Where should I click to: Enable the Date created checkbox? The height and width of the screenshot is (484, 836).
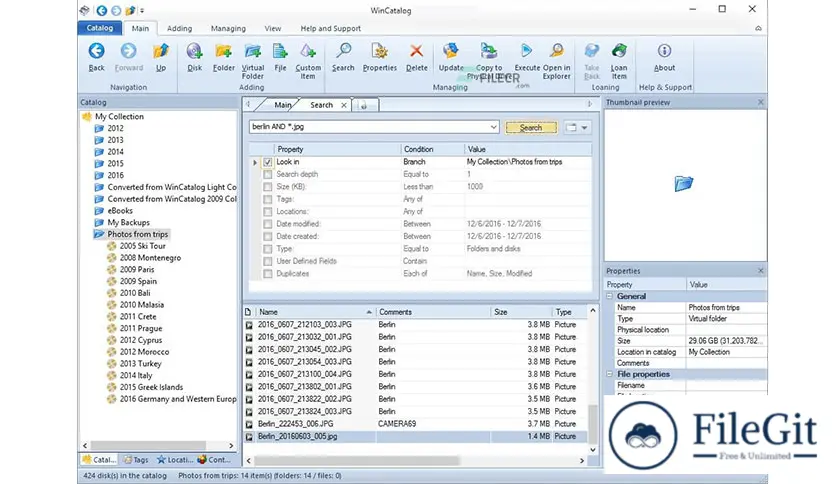(x=268, y=236)
